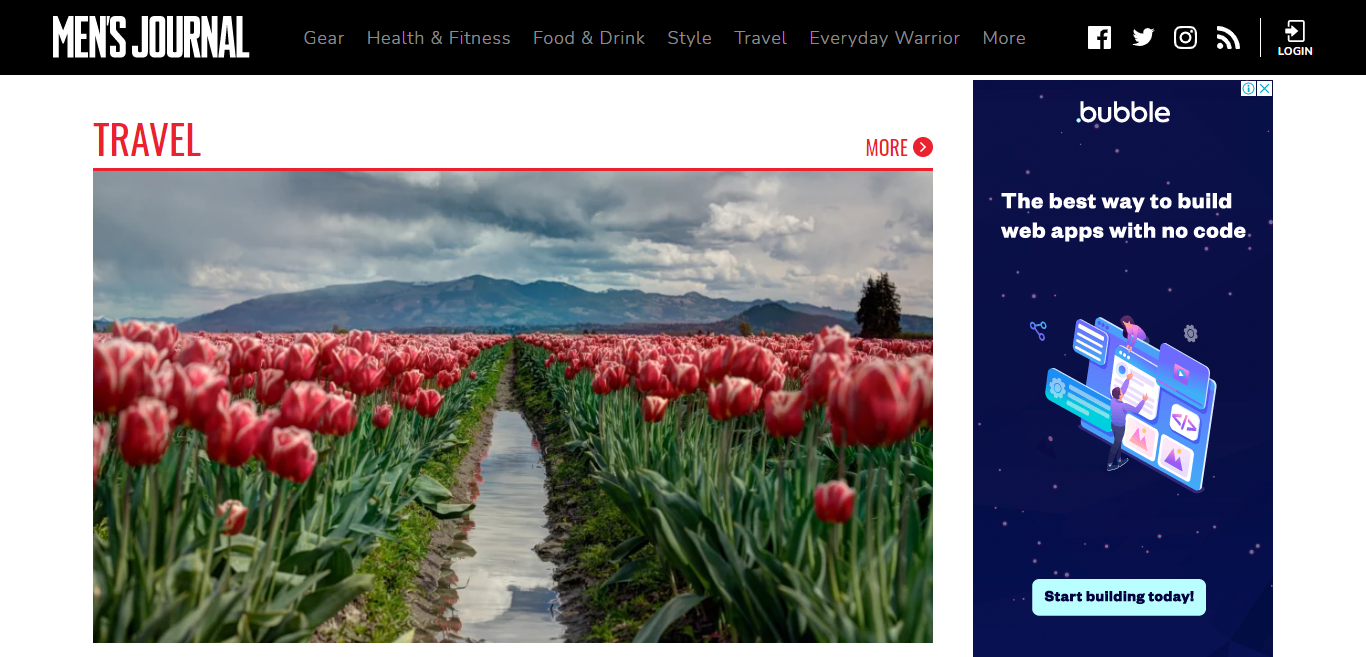
Task: Click the Men's Journal logo
Action: pyautogui.click(x=151, y=38)
